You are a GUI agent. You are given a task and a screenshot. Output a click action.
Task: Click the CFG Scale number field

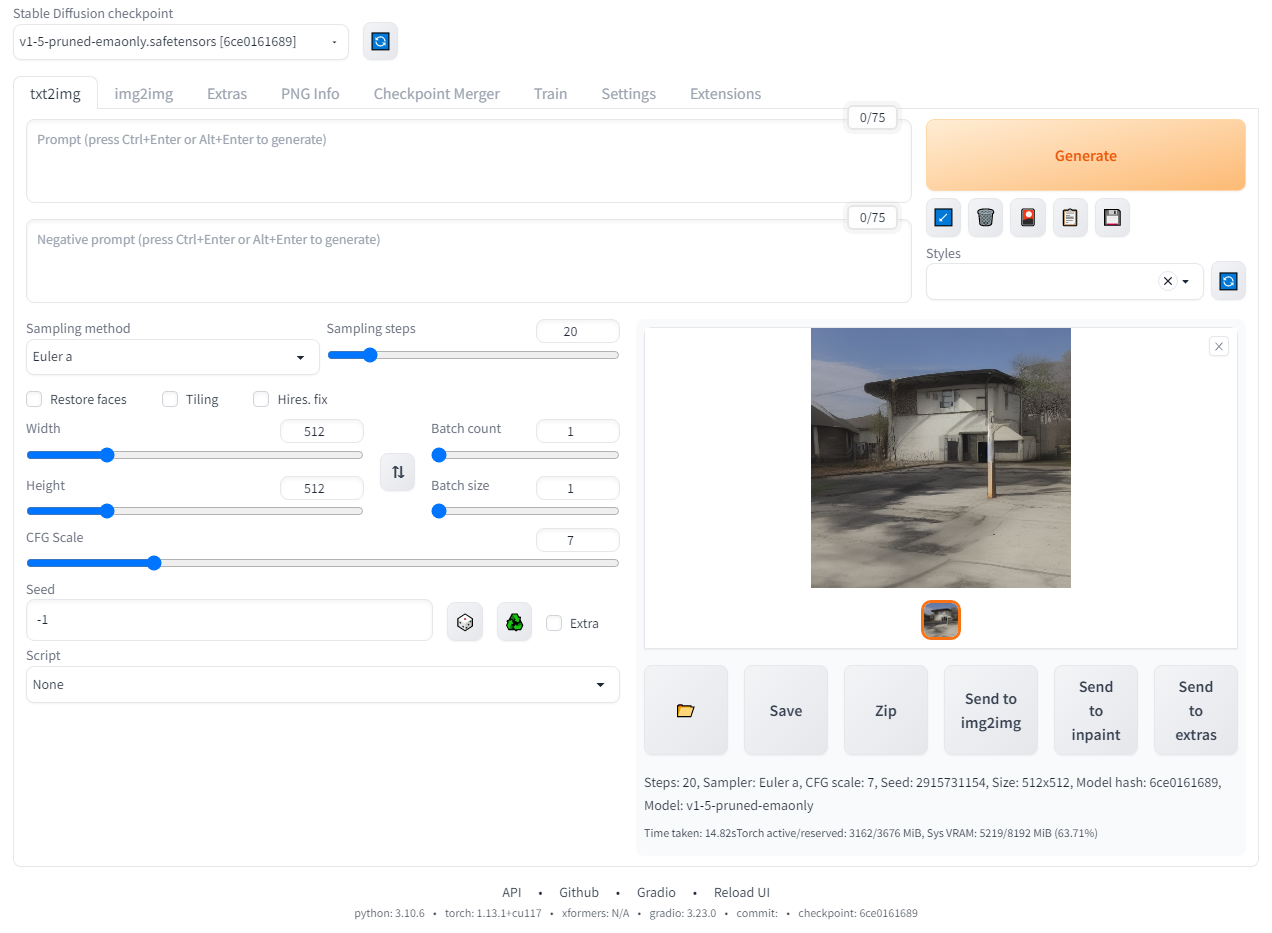[578, 540]
